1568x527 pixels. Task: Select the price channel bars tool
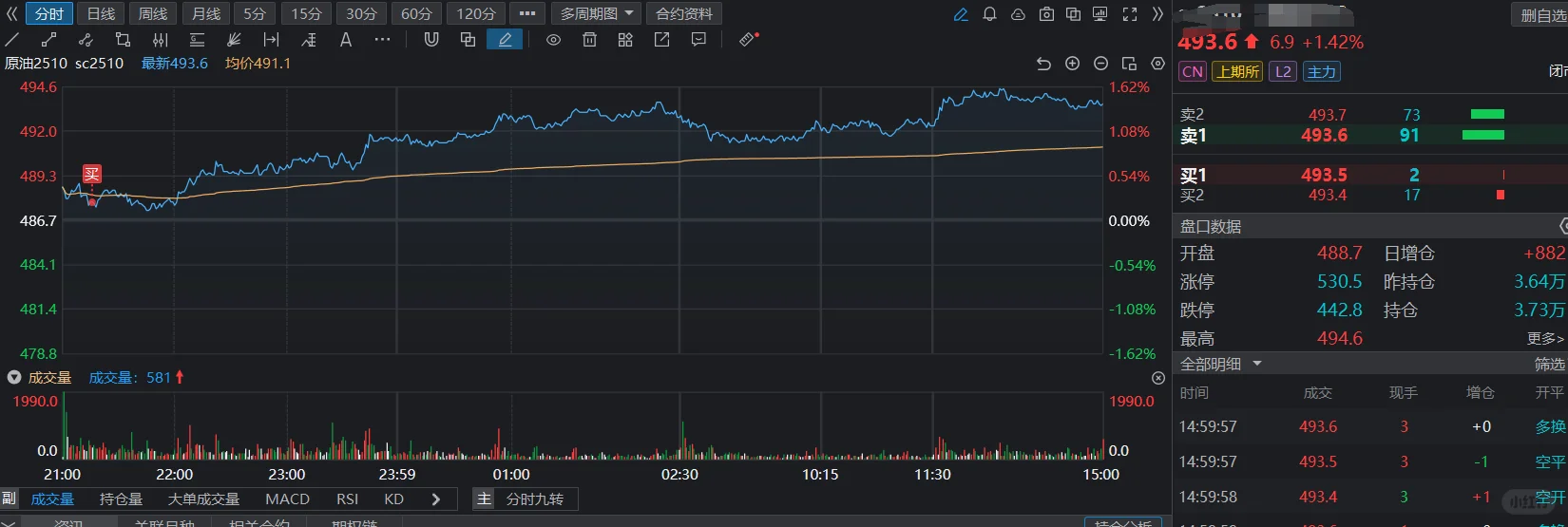(160, 40)
